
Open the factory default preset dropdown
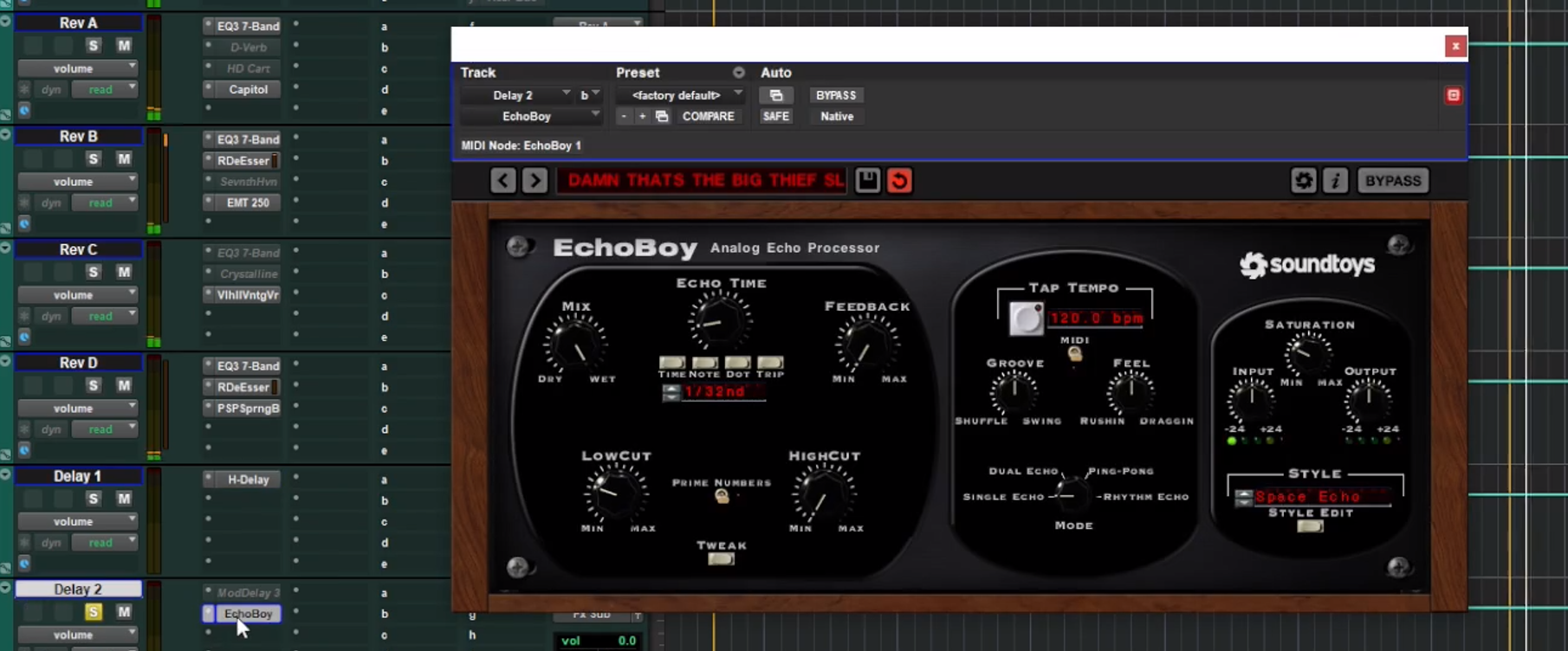click(x=681, y=95)
